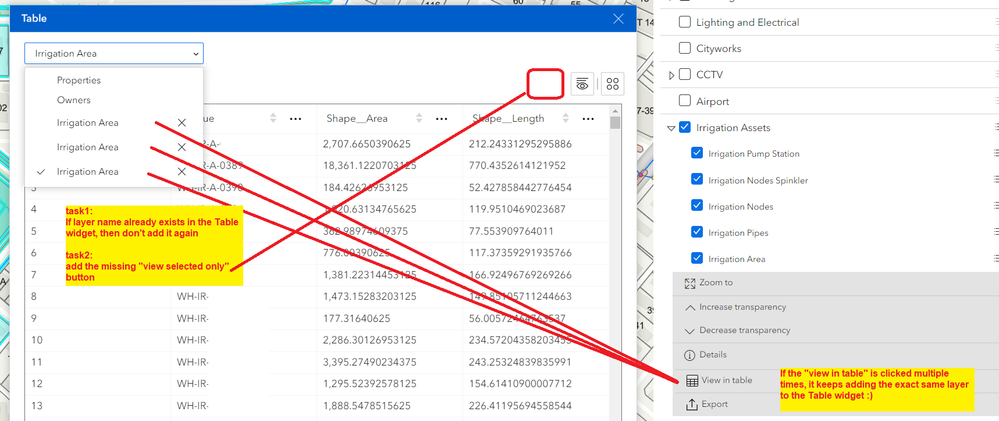Open Shape__Area column options menu
Viewport: 999px width, 421px height.
point(441,118)
